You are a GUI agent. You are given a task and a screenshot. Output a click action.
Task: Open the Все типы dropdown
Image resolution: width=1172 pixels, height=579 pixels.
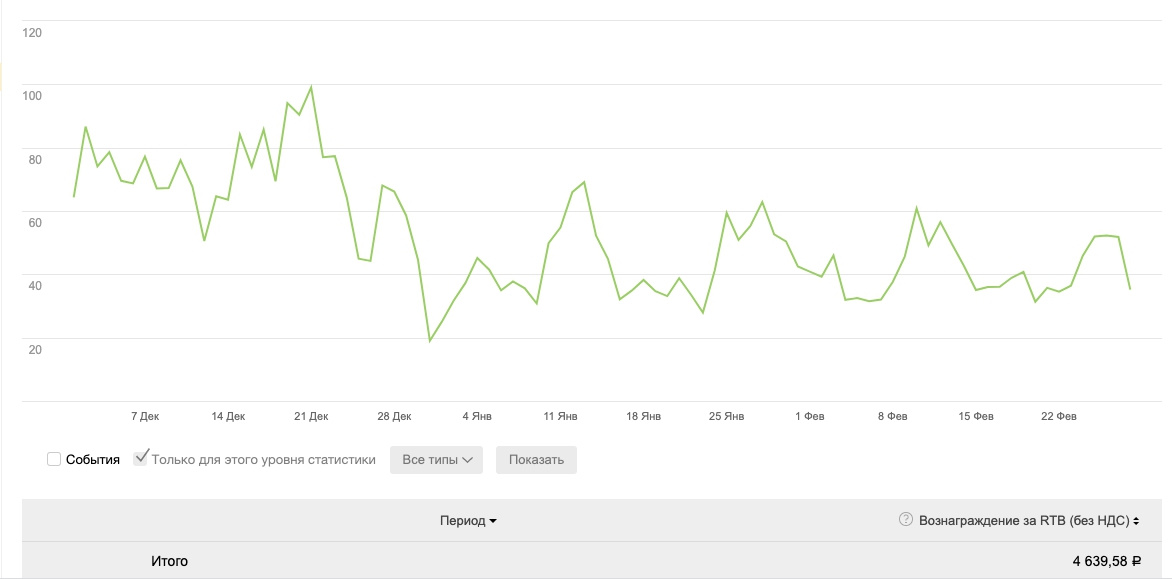pyautogui.click(x=437, y=460)
